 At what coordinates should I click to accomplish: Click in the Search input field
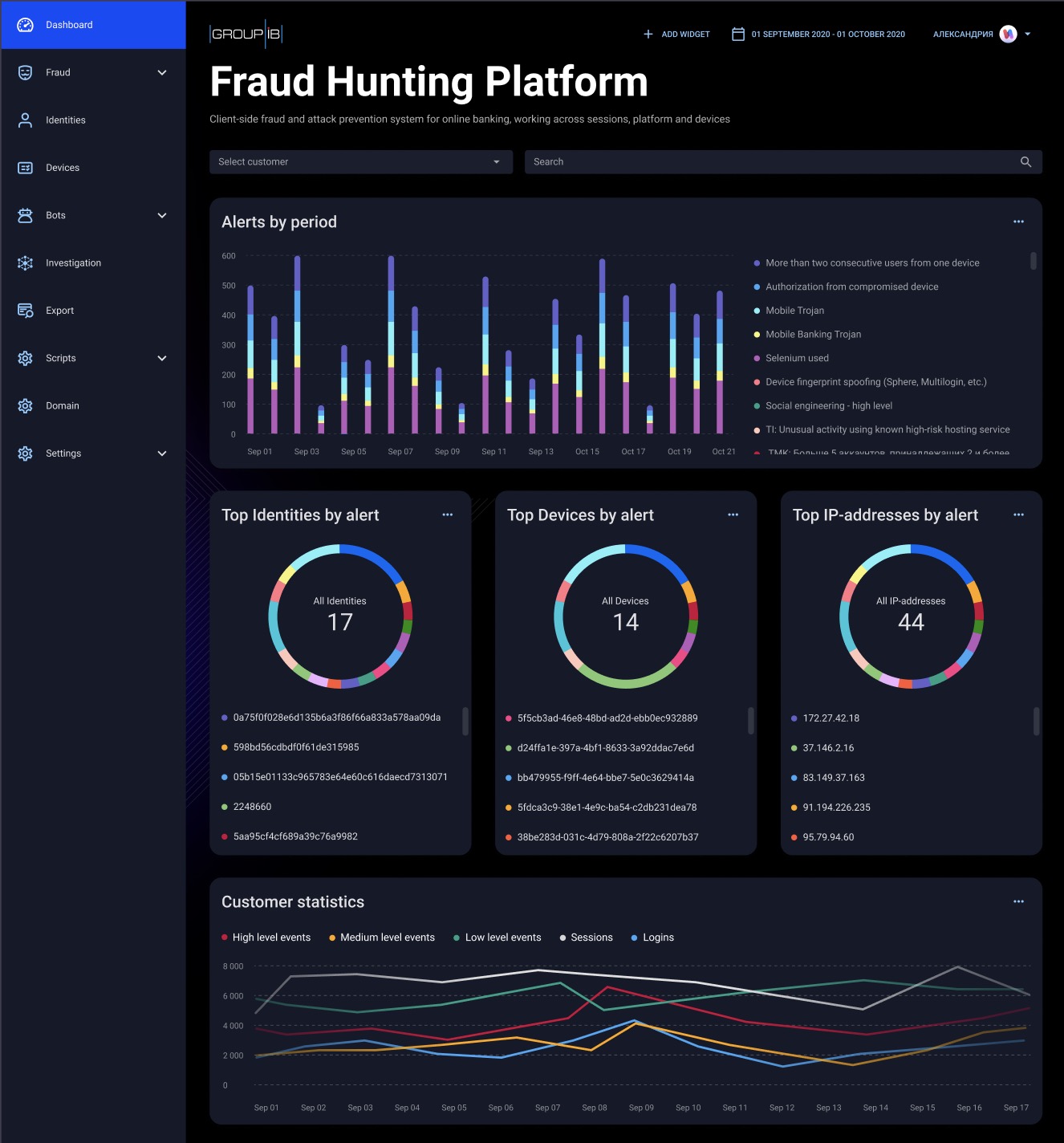tap(783, 162)
